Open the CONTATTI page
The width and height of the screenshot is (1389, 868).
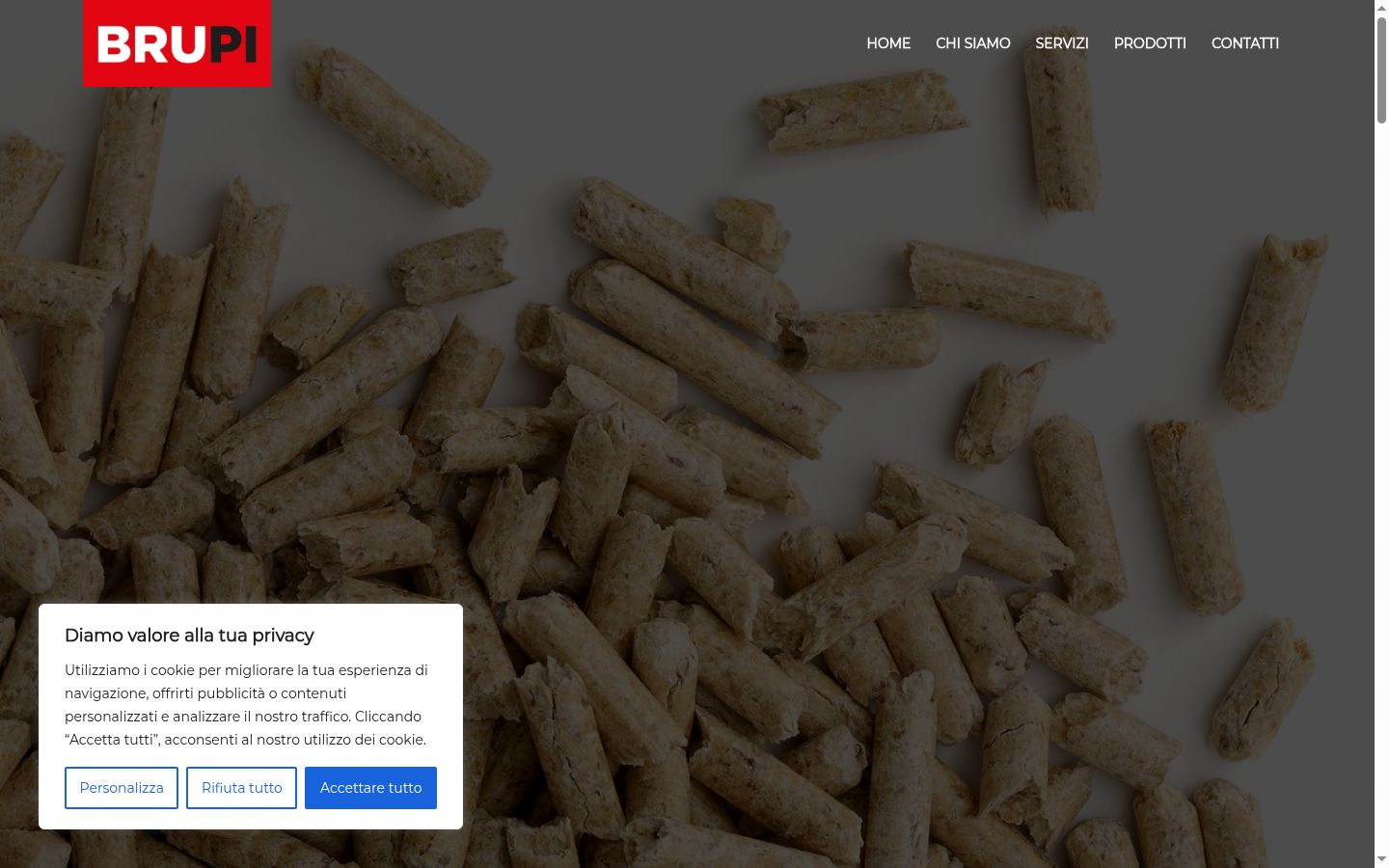point(1245,43)
